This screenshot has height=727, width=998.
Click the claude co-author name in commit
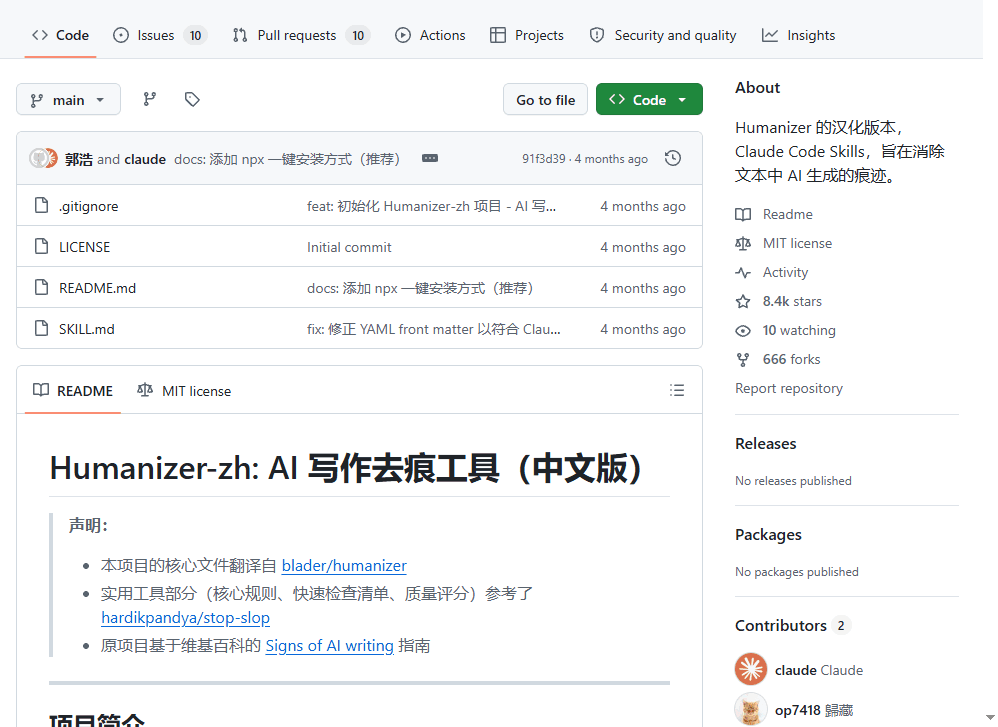tap(145, 159)
